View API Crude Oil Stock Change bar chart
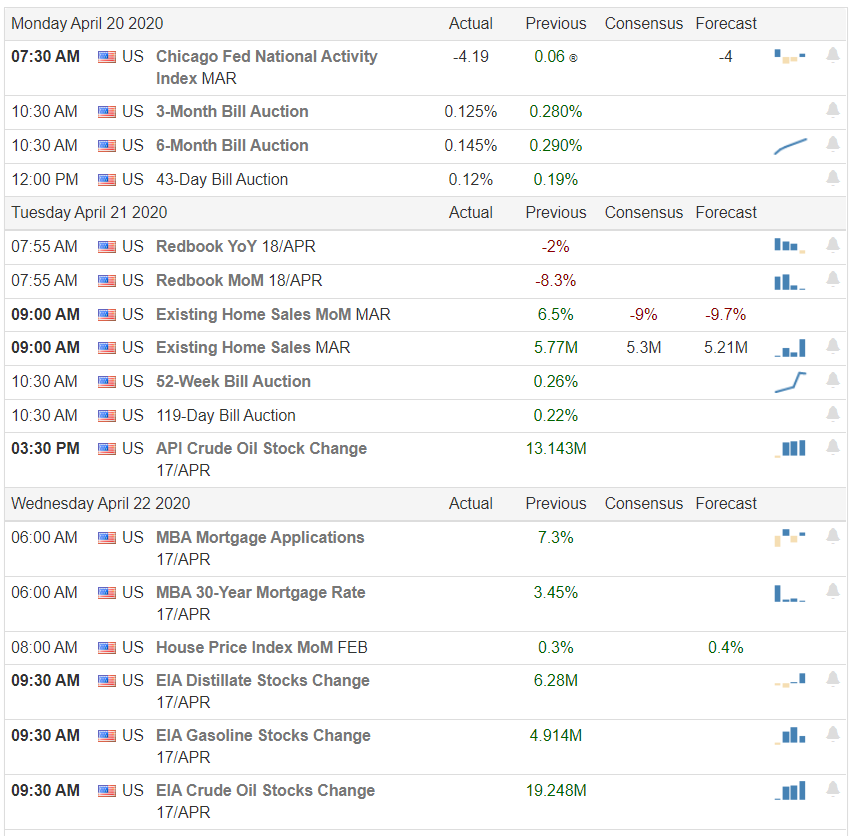 (790, 449)
